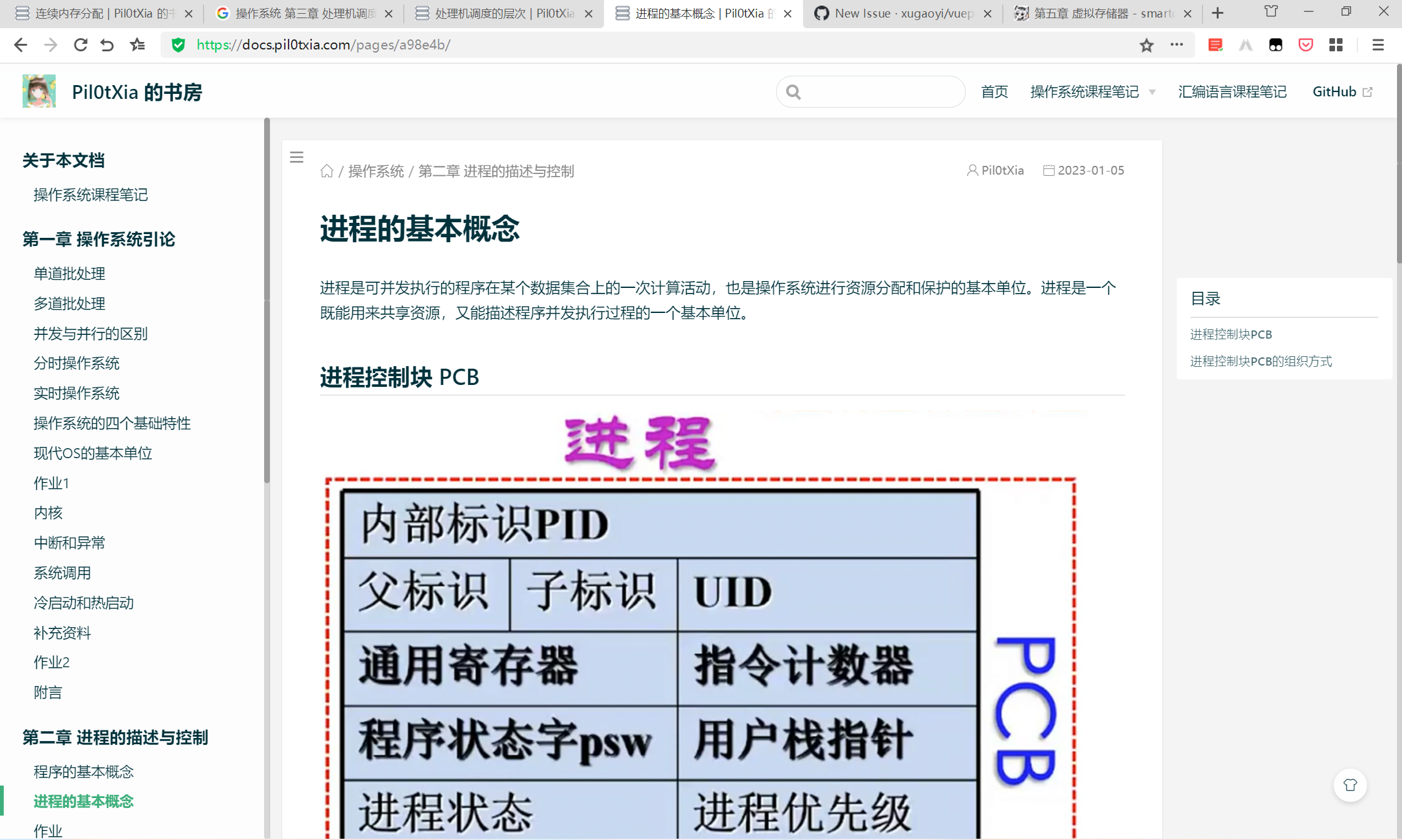
Task: Open the browser hamburger menu
Action: 1378,45
